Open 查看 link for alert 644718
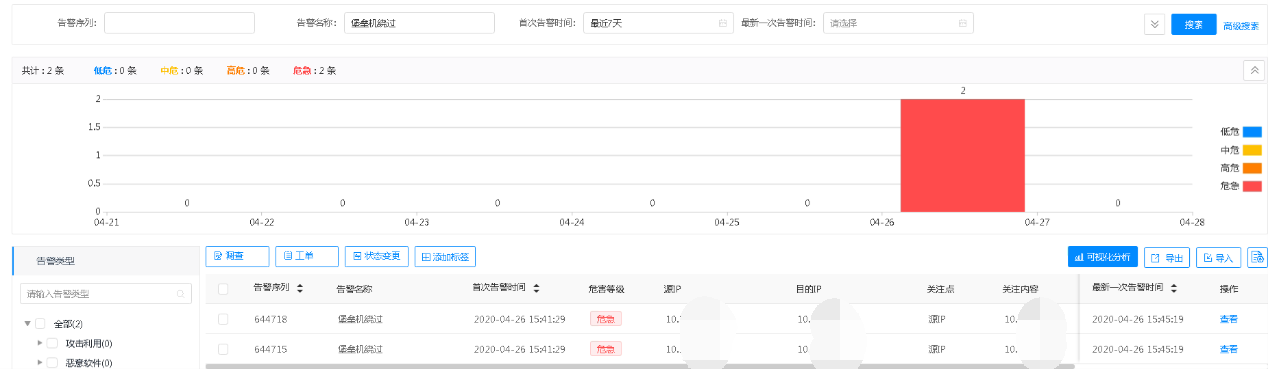Image resolution: width=1268 pixels, height=369 pixels. (1228, 319)
